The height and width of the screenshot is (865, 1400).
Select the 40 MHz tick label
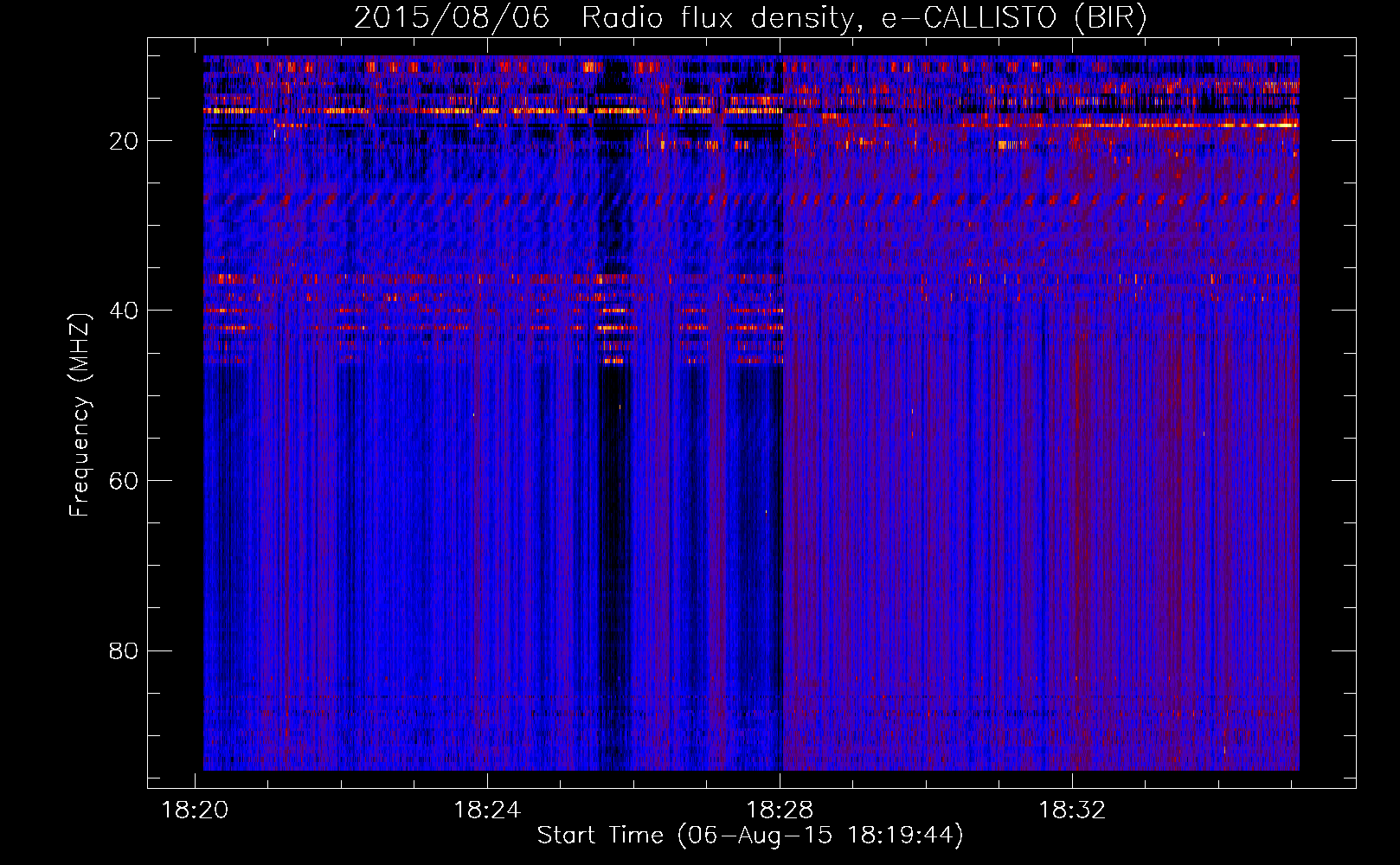(x=124, y=311)
